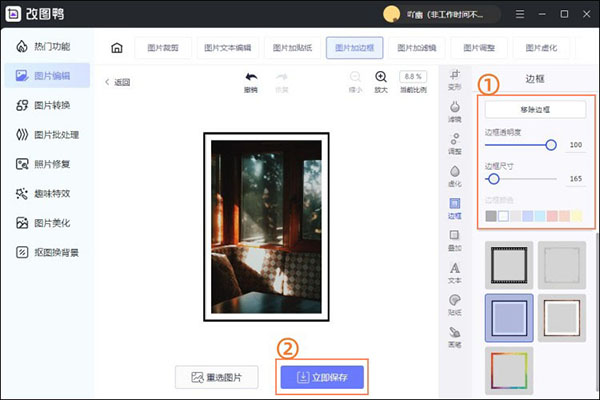Select the 叠加 overlay tool
The image size is (600, 400).
click(455, 239)
